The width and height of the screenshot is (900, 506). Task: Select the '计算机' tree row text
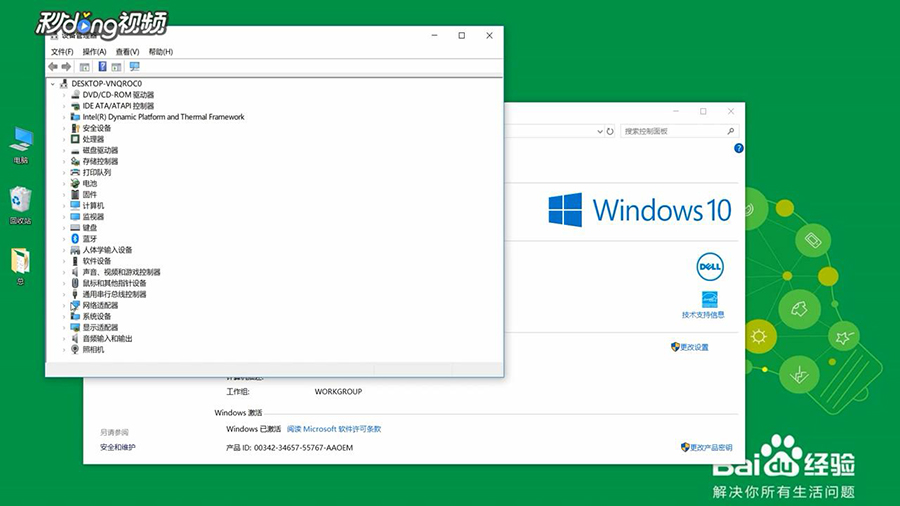[94, 205]
